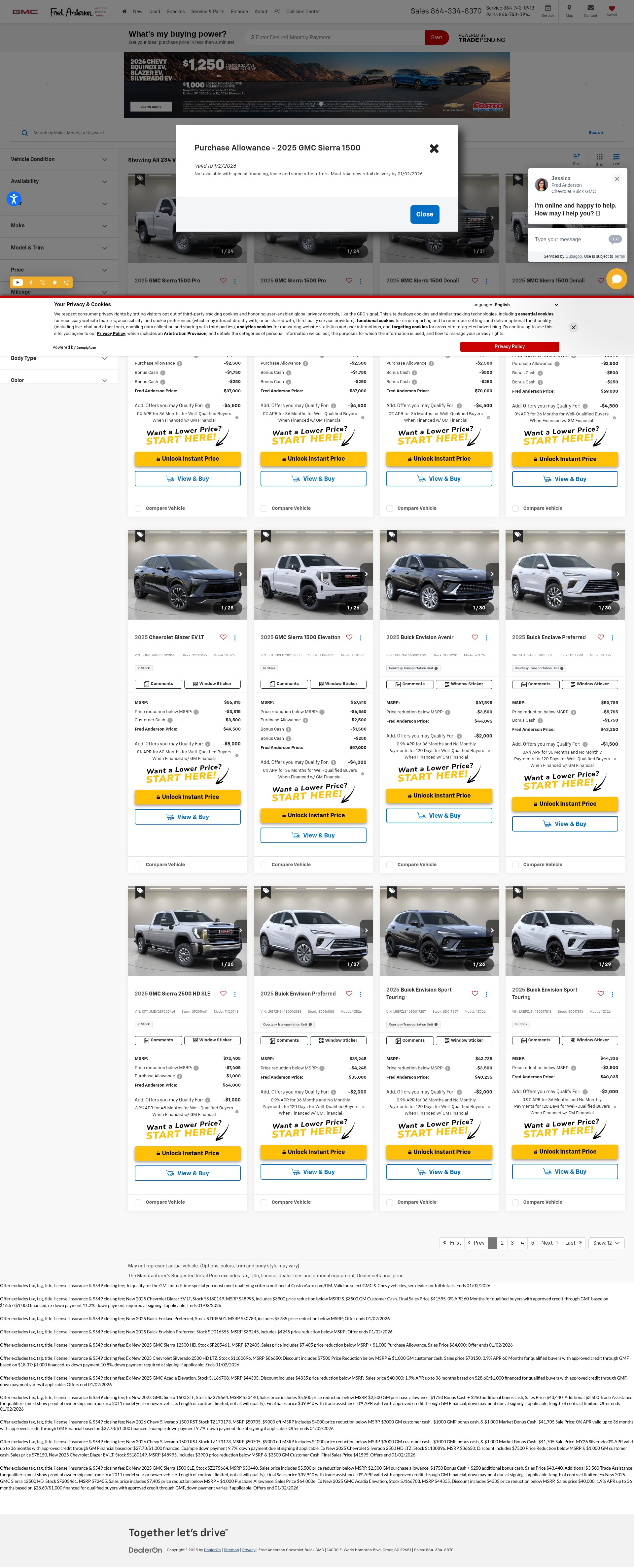Click the Sort icon above results
634x1568 pixels.
(577, 156)
